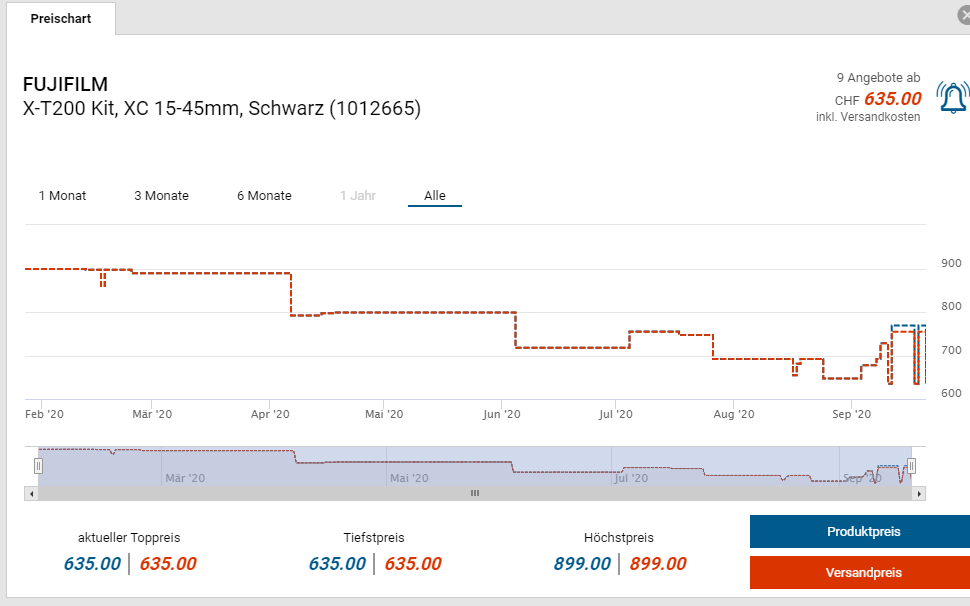Click the navigator scrollbar left arrow
Viewport: 970px width, 606px height.
pyautogui.click(x=31, y=493)
